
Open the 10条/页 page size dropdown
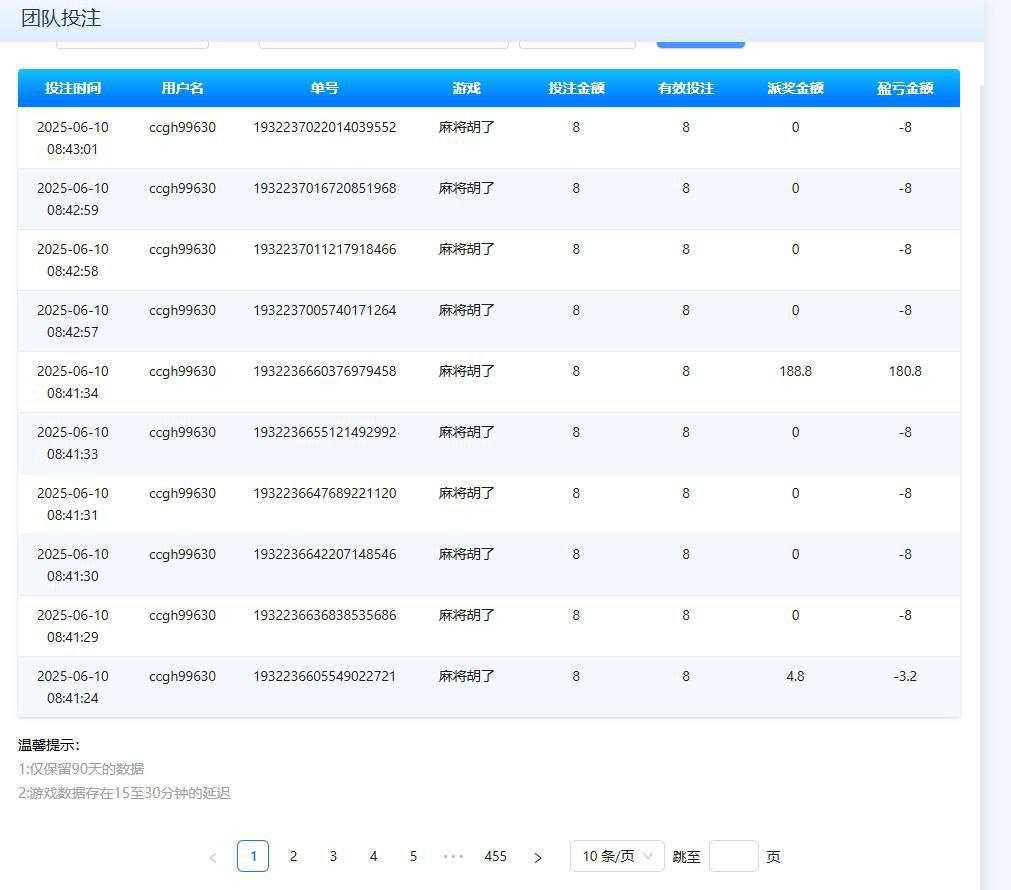point(617,856)
